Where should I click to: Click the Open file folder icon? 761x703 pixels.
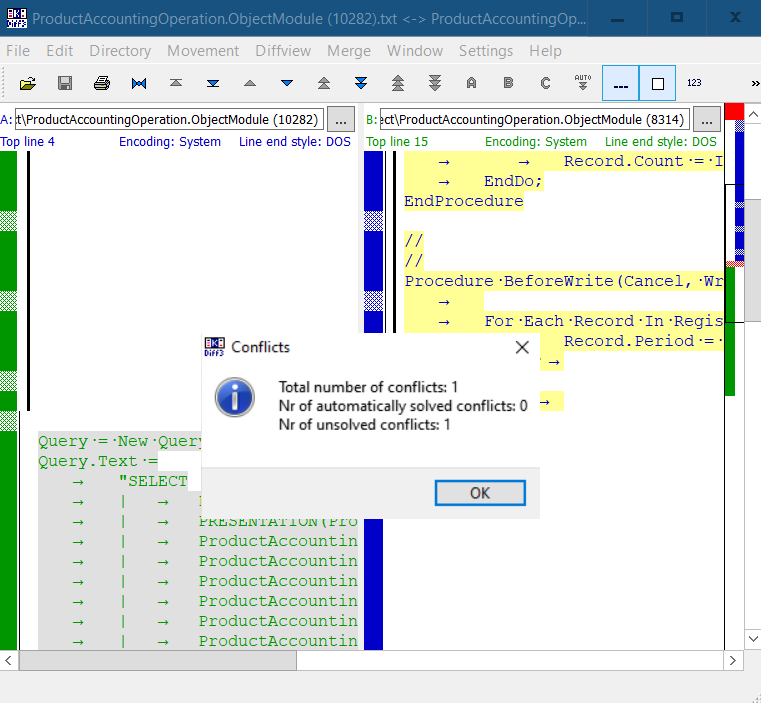click(x=28, y=84)
